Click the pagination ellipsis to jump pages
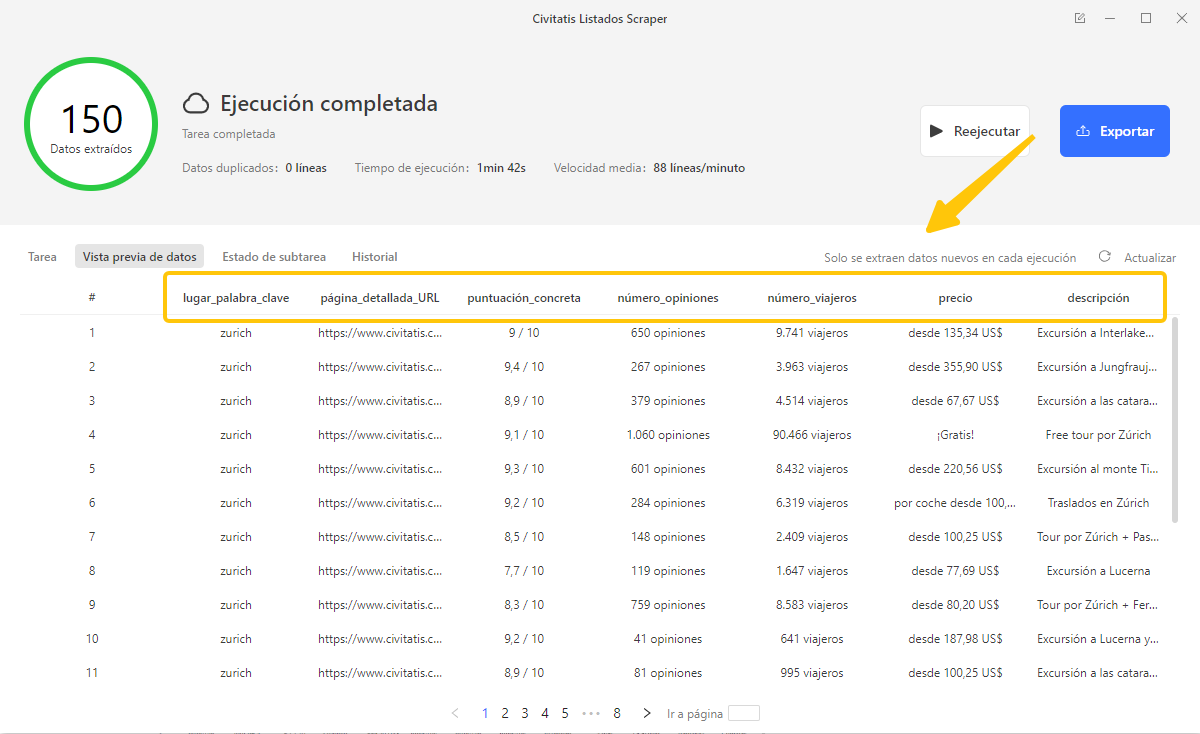 [591, 713]
